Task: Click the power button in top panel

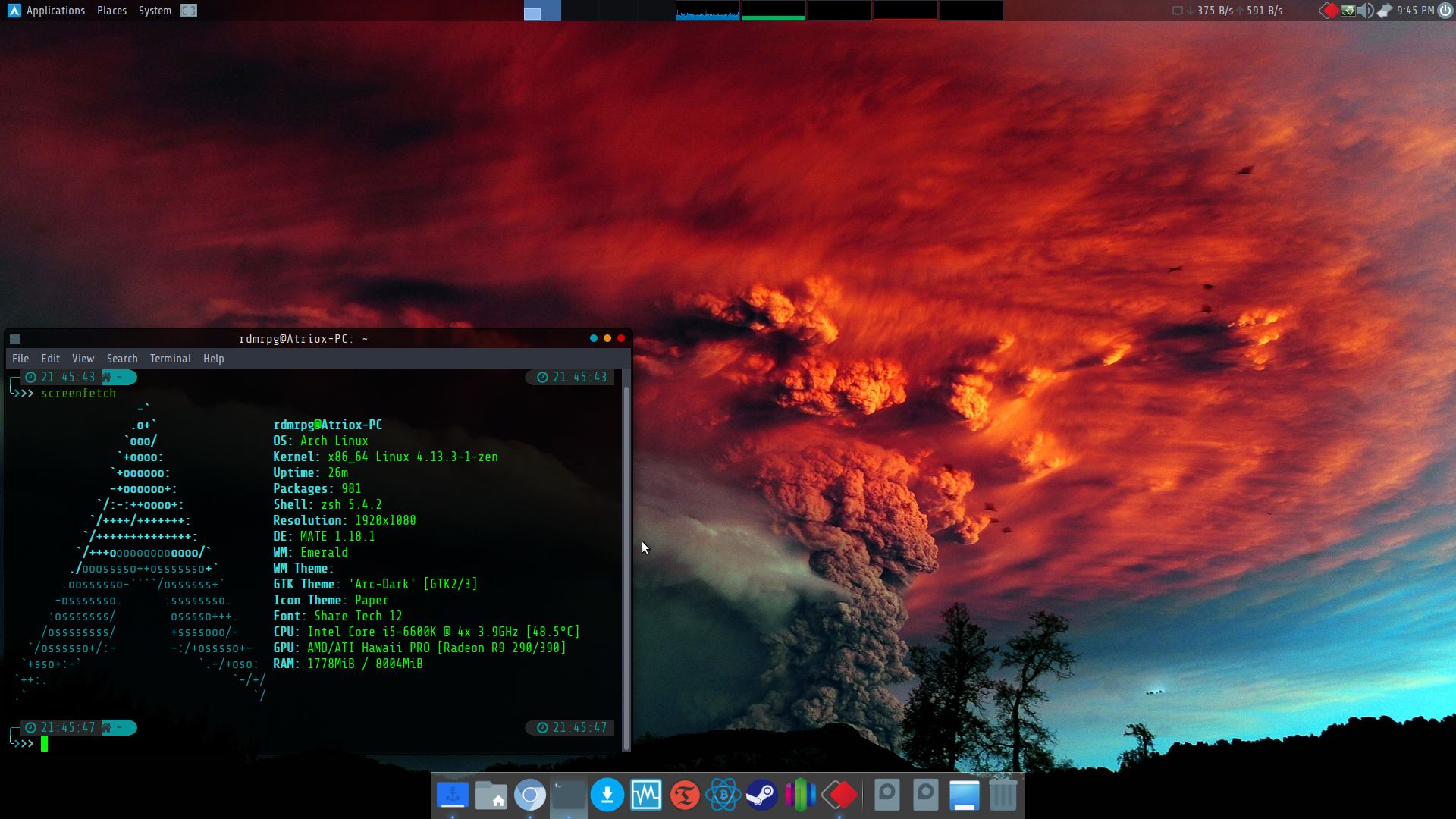Action: click(1446, 11)
